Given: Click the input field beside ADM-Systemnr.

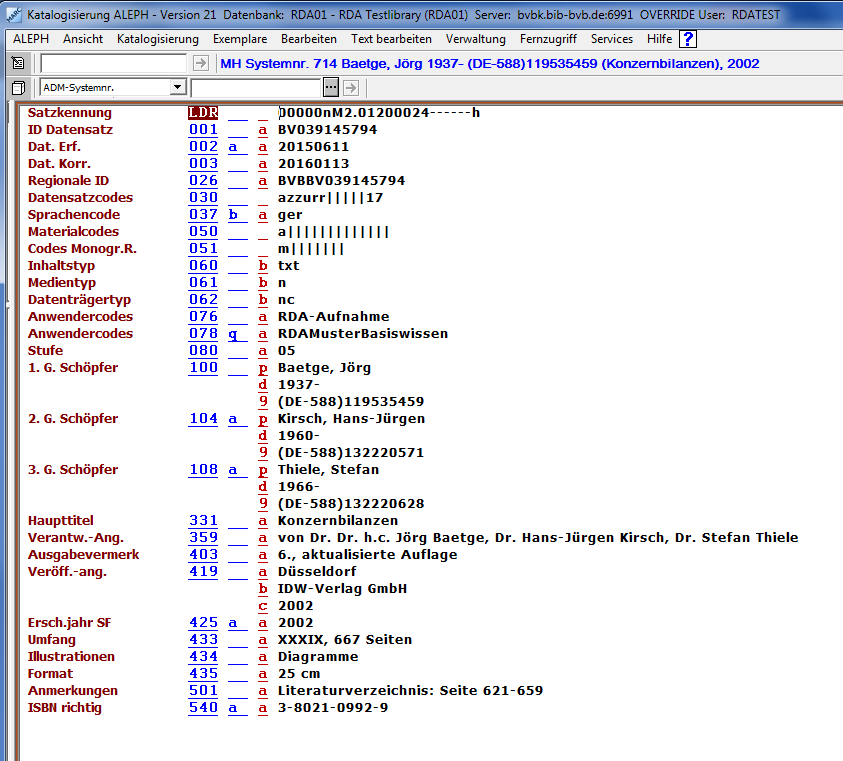Looking at the screenshot, I should pos(256,88).
